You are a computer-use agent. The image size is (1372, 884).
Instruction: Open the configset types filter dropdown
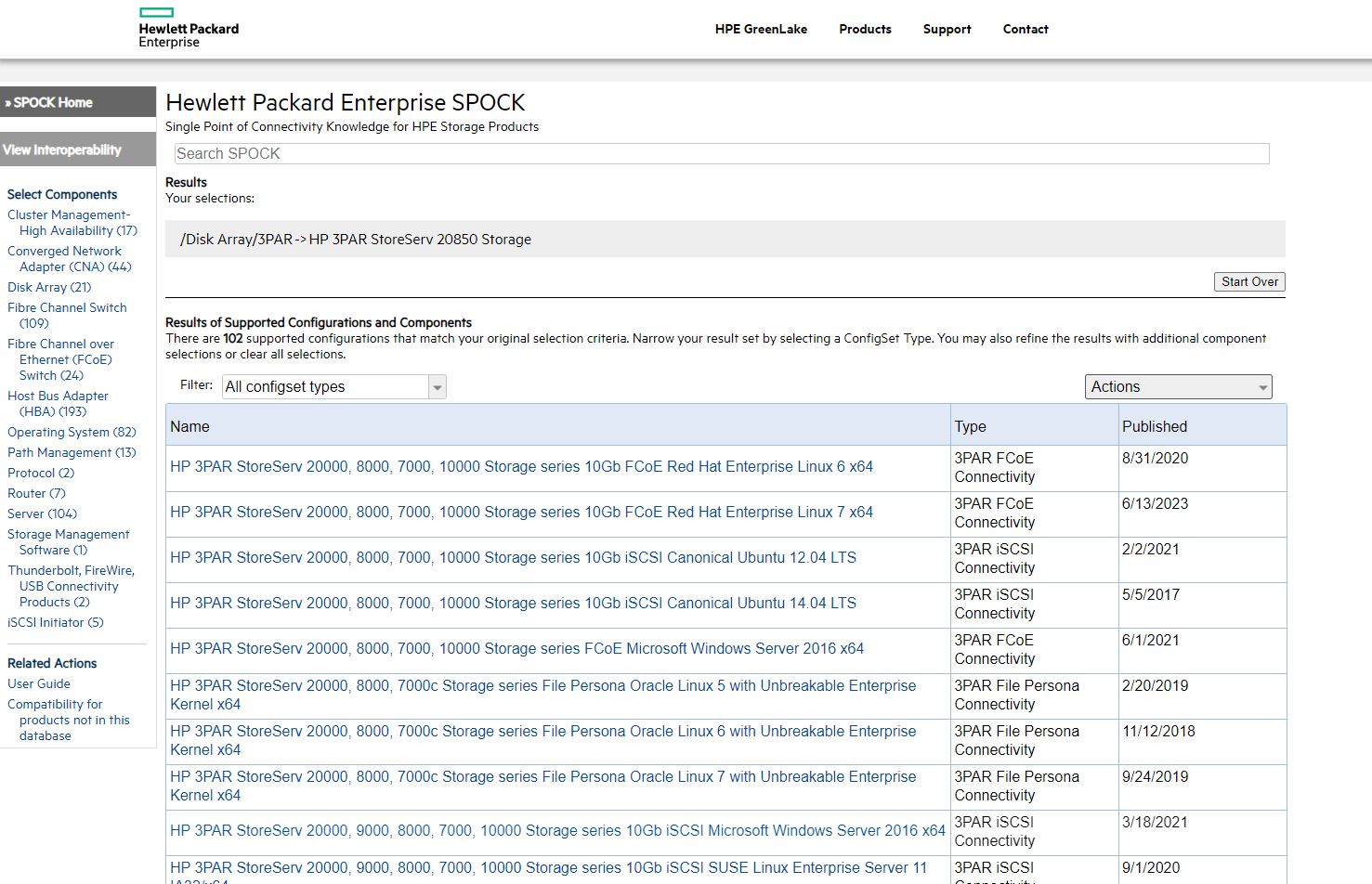334,386
